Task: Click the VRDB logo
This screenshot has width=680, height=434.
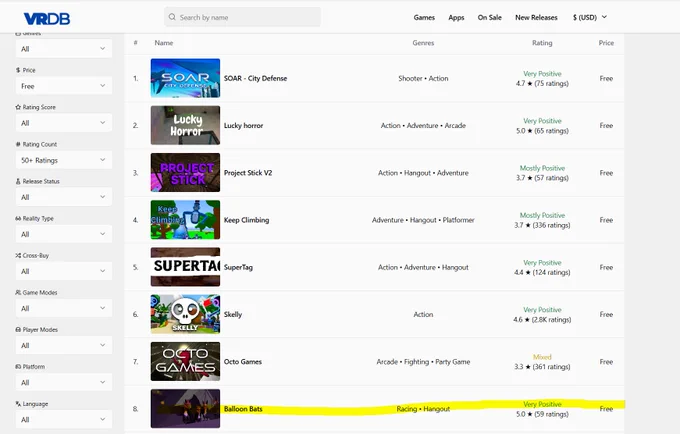Action: point(46,18)
